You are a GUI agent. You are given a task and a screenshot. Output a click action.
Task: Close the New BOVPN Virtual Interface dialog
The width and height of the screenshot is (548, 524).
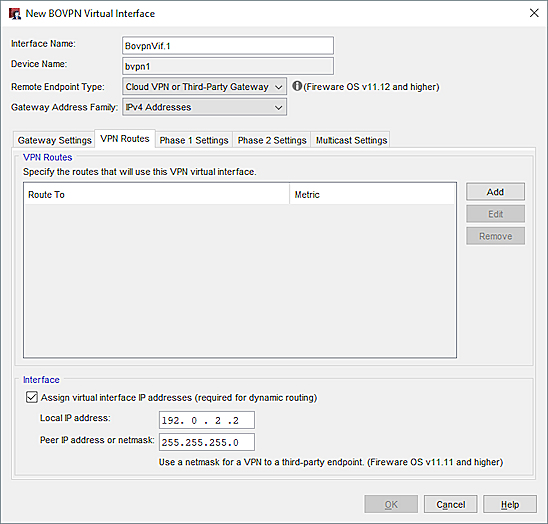pos(534,13)
